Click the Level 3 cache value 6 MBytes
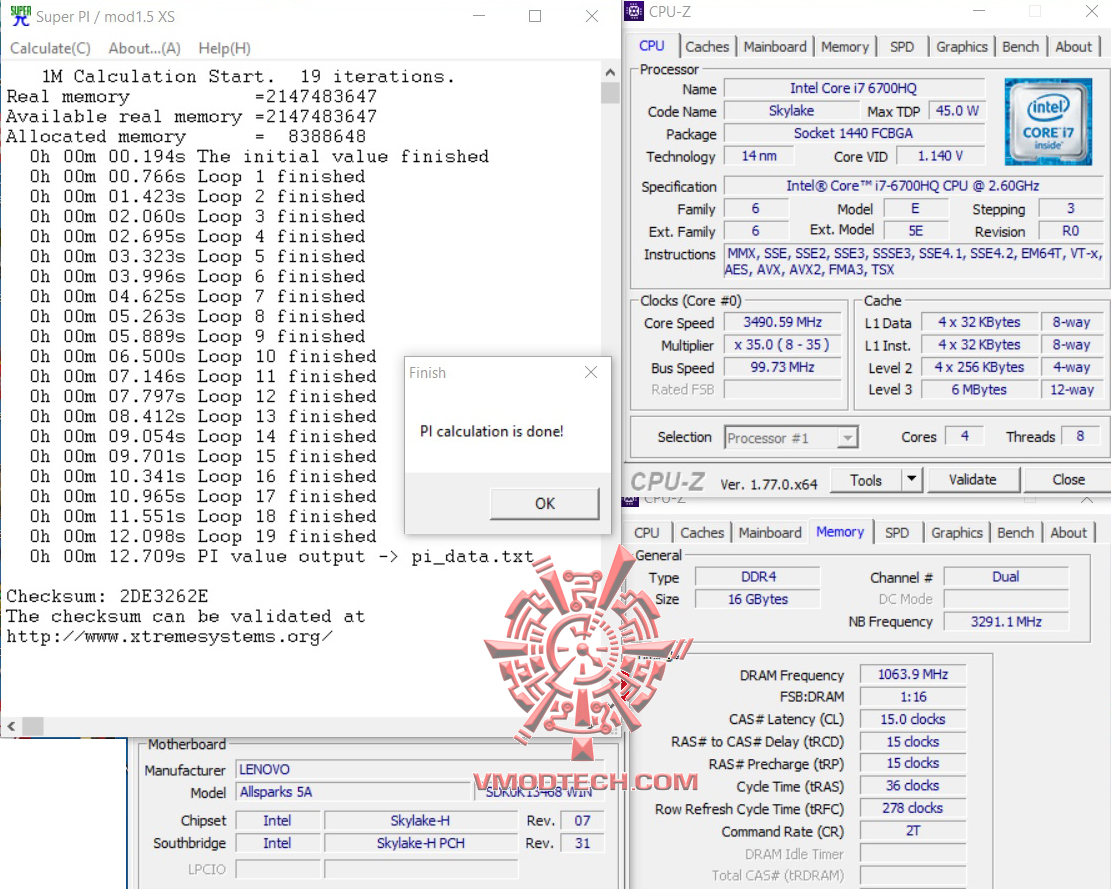This screenshot has height=889, width=1111. [x=979, y=390]
